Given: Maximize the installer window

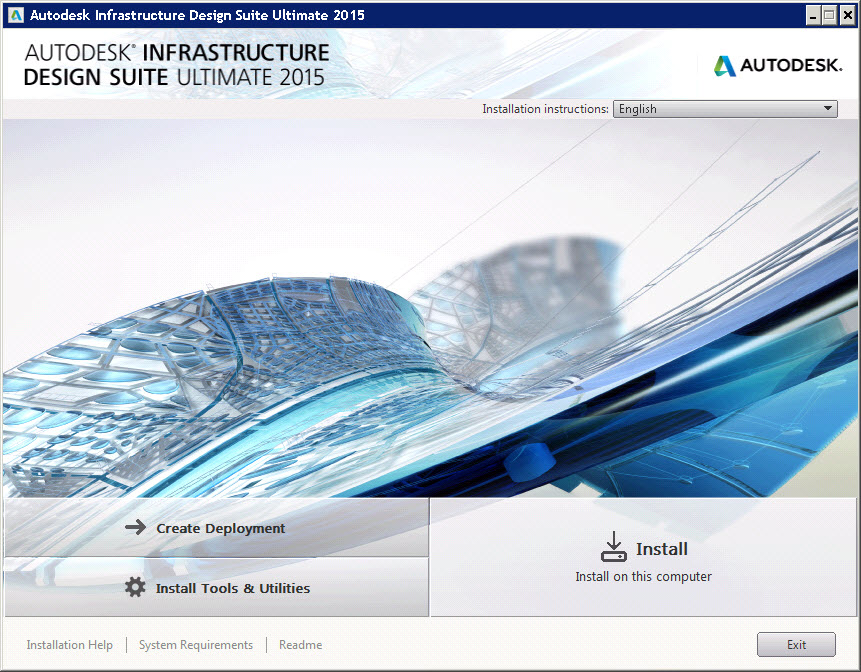Looking at the screenshot, I should (x=830, y=15).
